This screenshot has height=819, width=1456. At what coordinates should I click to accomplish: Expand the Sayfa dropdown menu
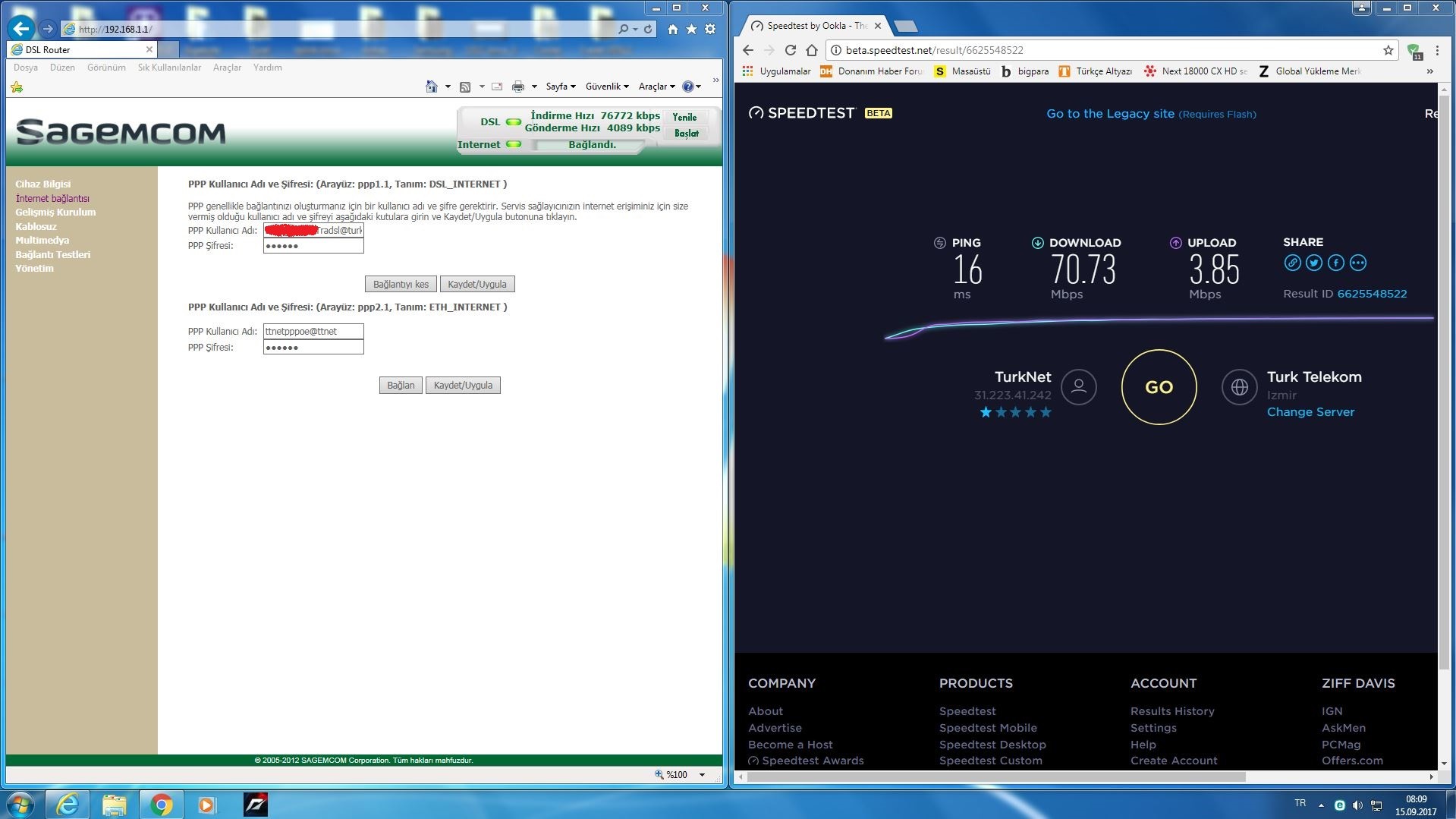pyautogui.click(x=561, y=87)
